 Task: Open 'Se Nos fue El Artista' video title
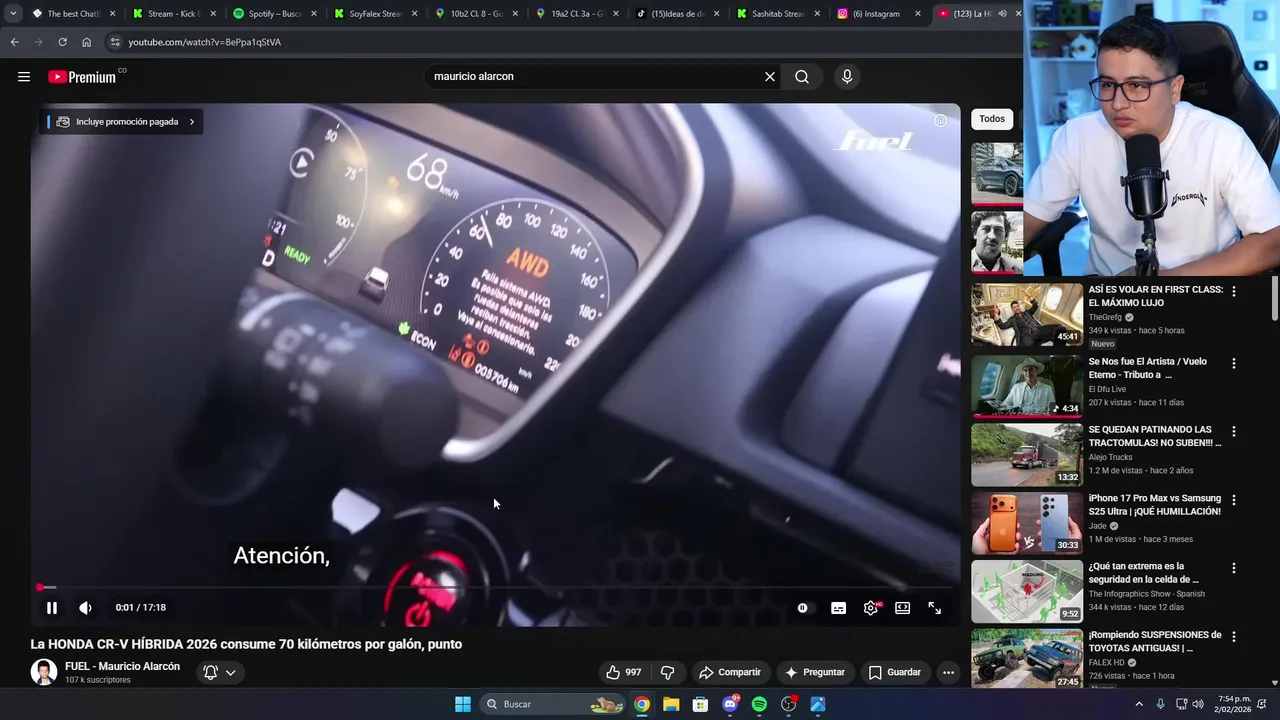click(1147, 368)
